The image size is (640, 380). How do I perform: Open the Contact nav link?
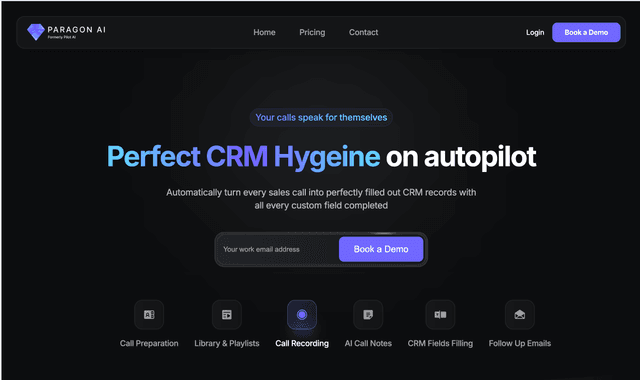363,32
